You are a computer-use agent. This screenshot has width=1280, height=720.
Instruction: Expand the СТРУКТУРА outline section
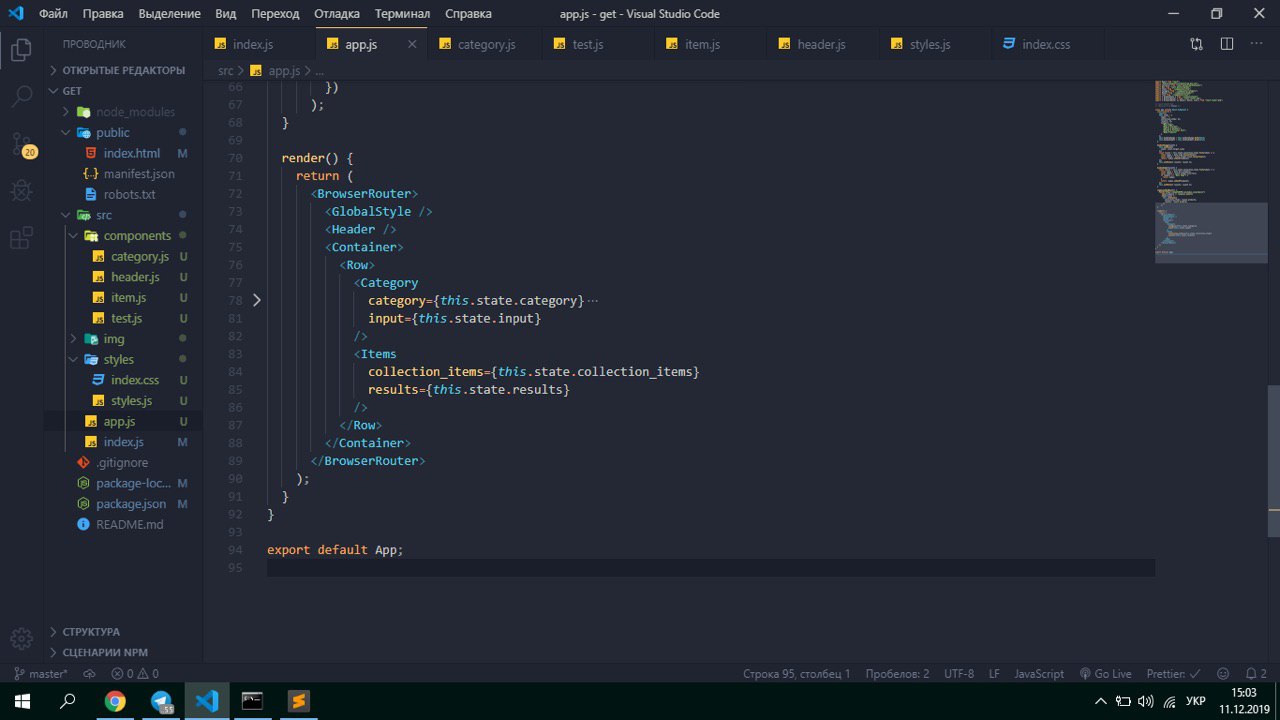point(90,632)
